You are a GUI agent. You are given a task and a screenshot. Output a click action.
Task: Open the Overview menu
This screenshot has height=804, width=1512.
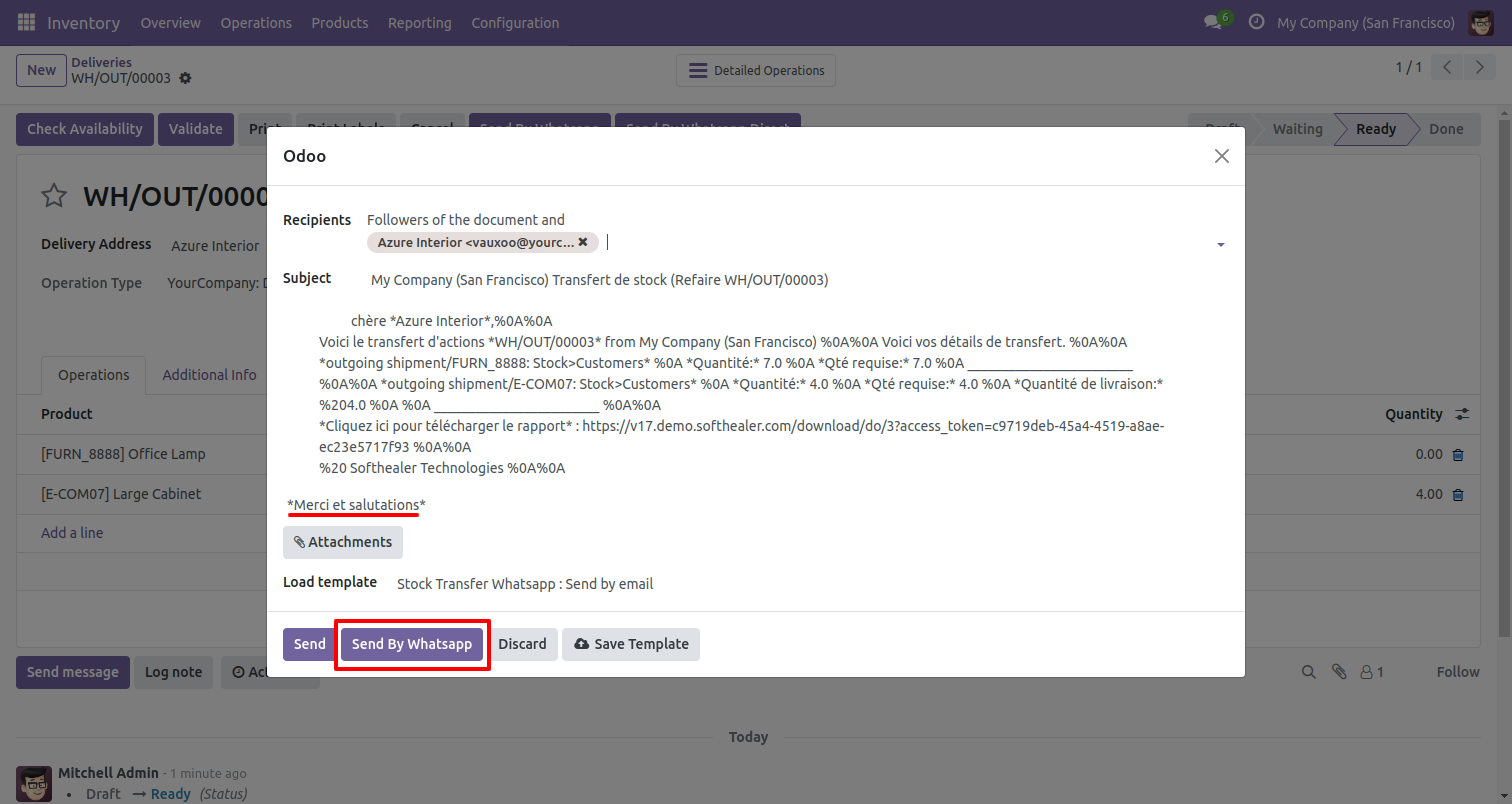point(170,22)
